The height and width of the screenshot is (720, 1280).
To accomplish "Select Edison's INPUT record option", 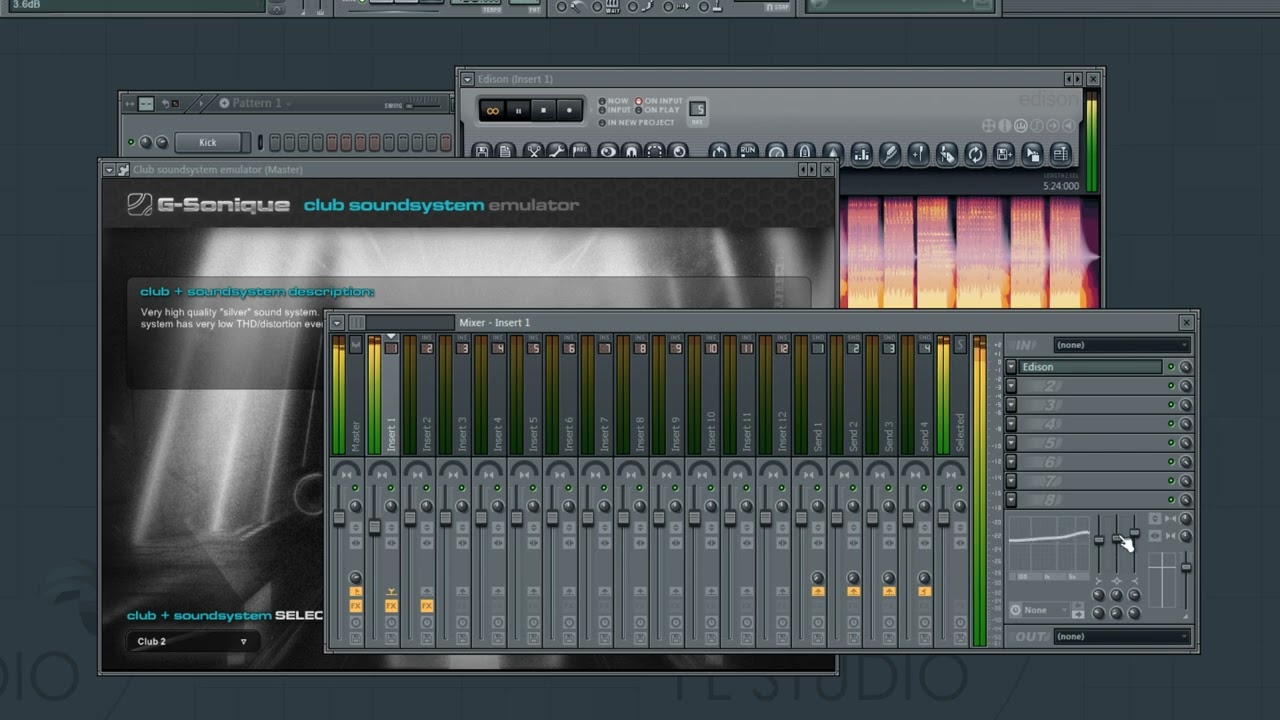I will (x=614, y=110).
